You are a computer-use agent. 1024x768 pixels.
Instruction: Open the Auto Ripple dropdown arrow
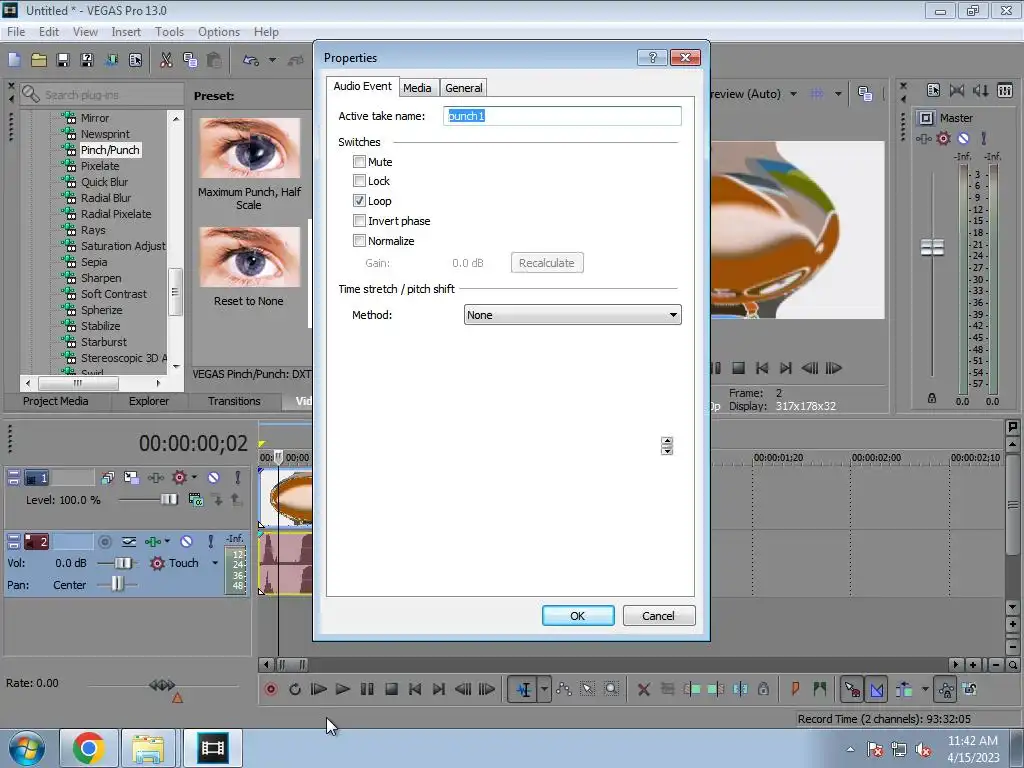click(x=925, y=689)
